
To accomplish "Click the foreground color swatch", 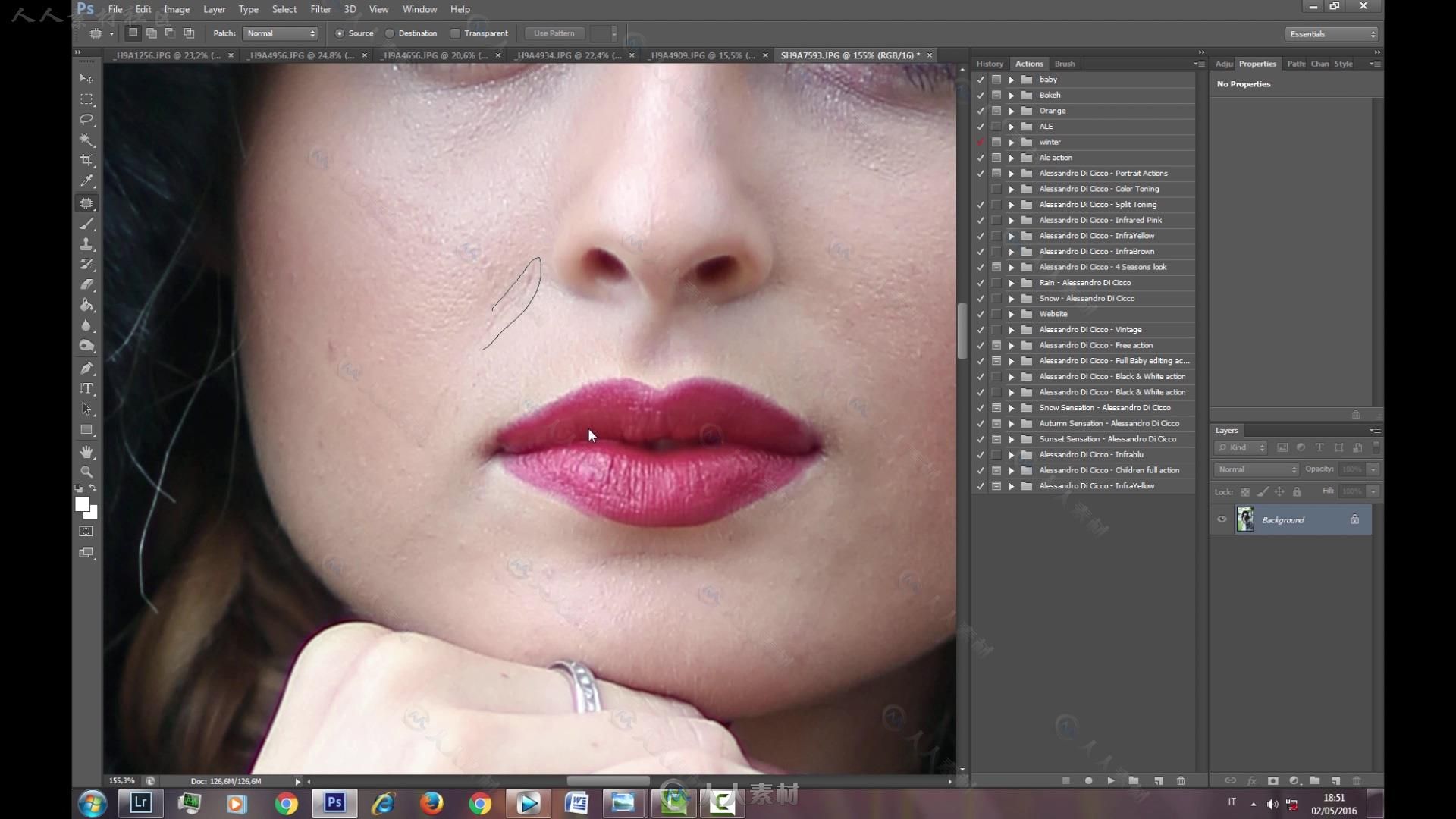I will click(82, 504).
